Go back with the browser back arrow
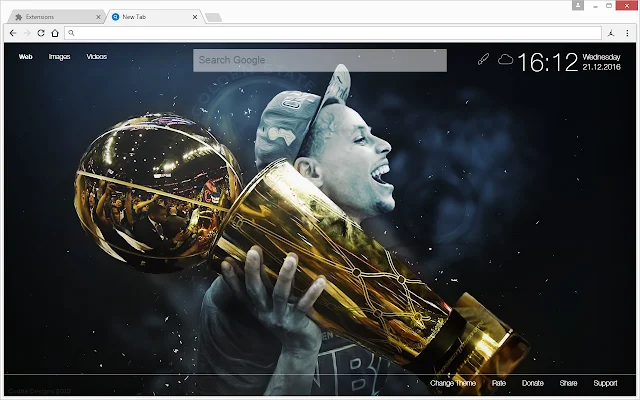 13,33
